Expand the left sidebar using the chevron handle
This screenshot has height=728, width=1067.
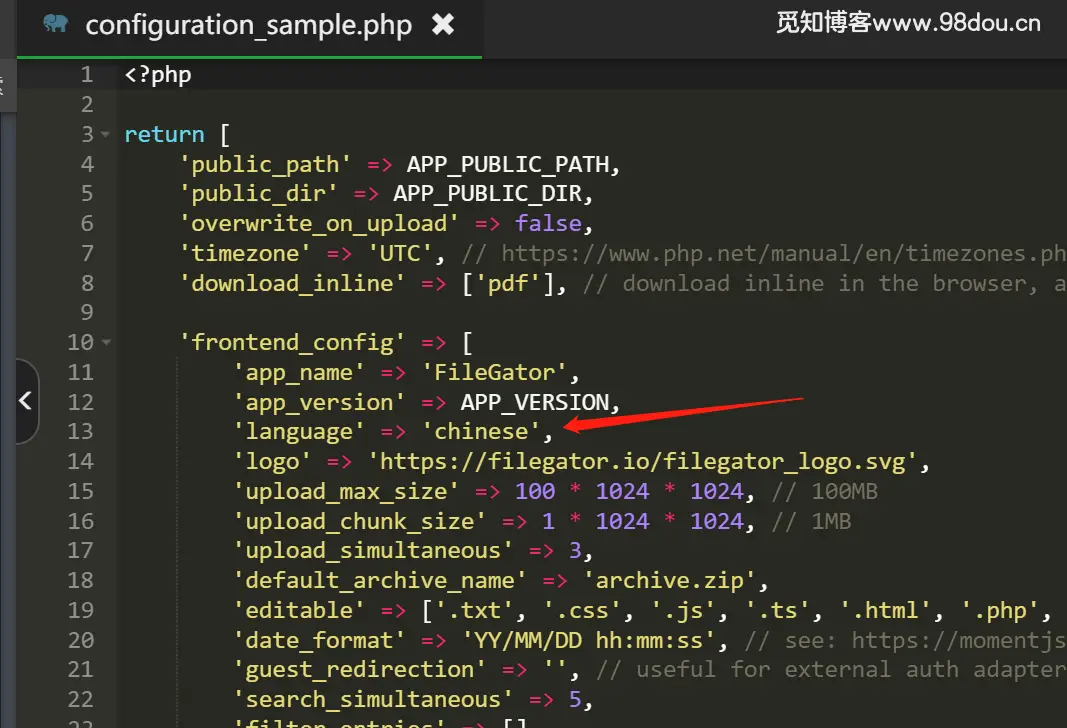tap(26, 400)
